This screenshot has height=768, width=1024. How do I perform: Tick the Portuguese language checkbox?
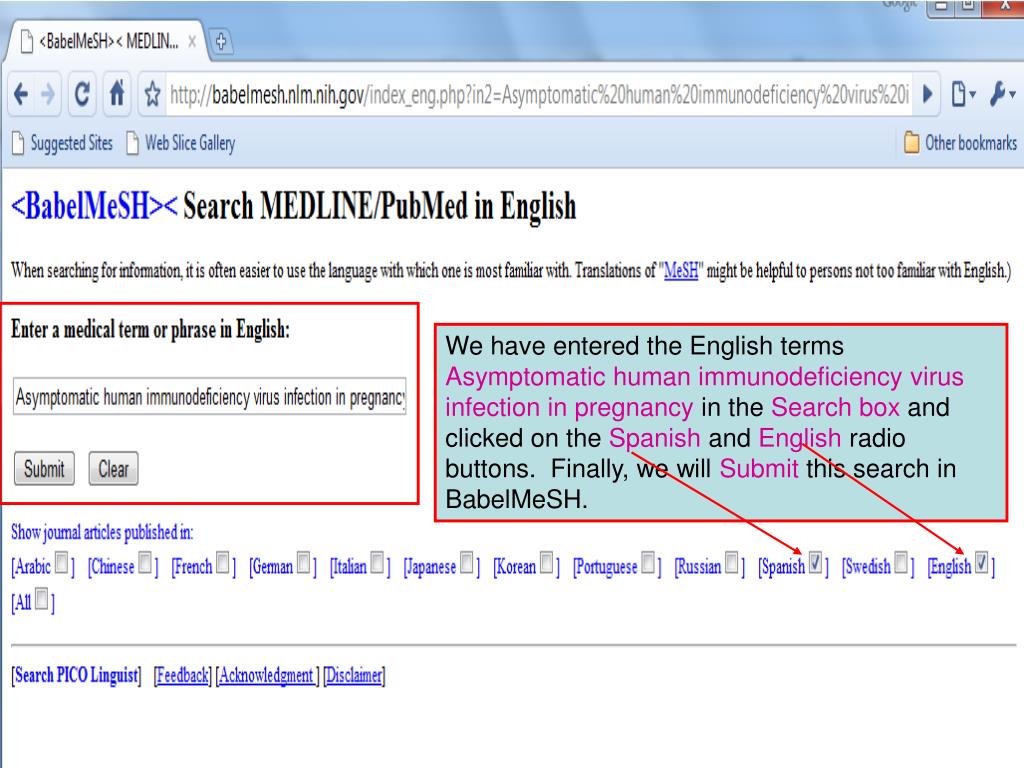648,562
